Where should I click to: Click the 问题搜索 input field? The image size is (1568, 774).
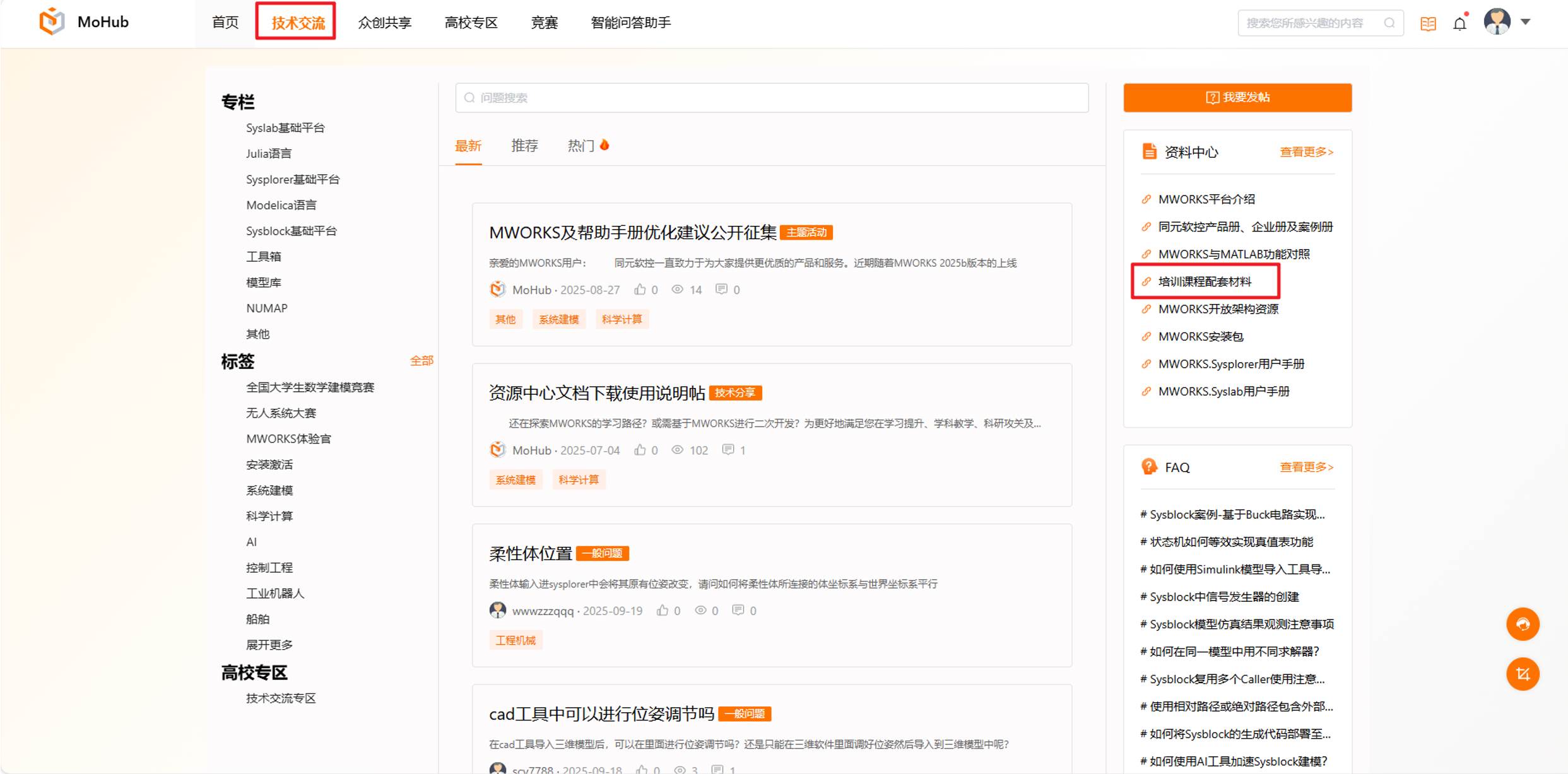point(771,98)
